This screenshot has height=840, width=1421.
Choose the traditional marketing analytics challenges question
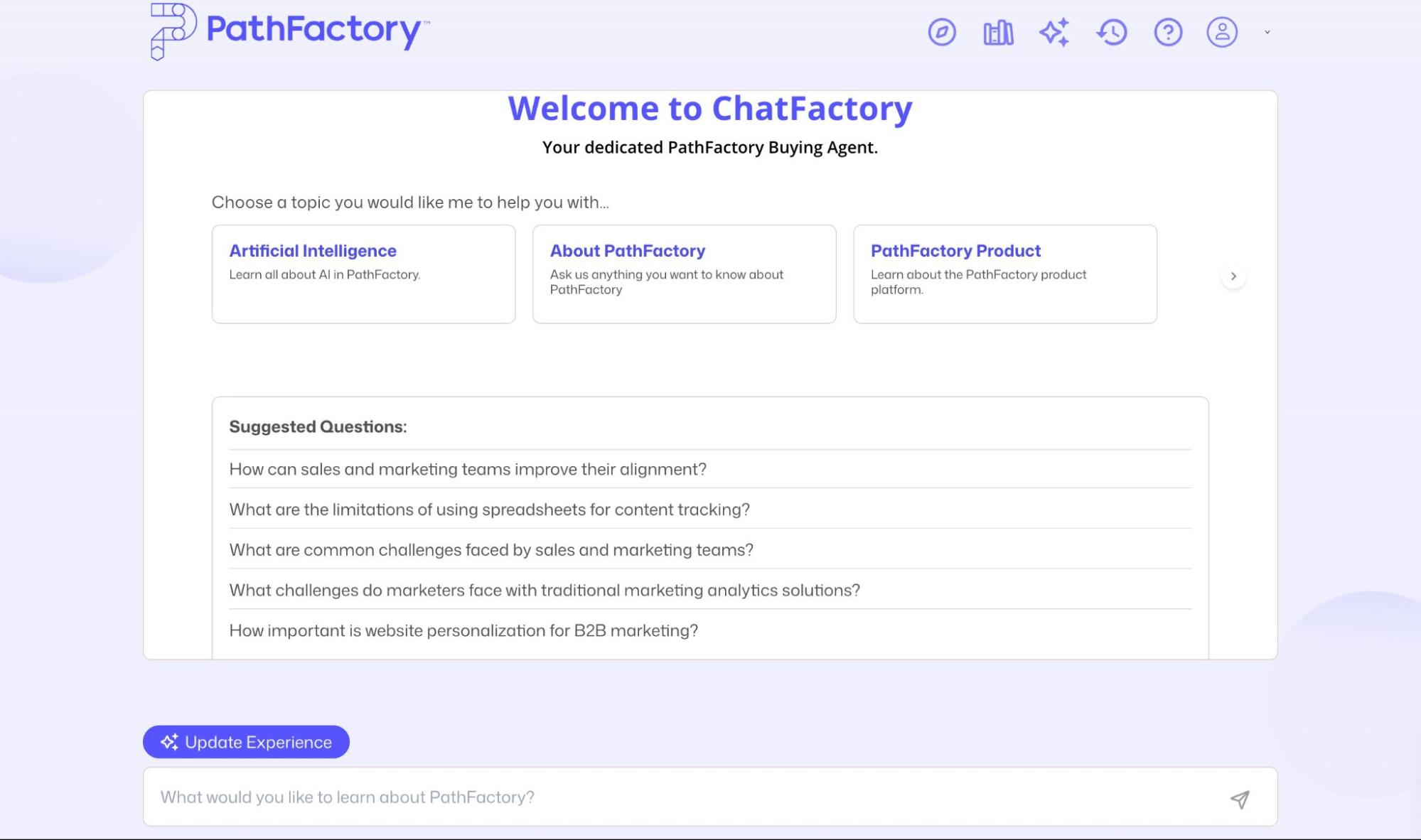pos(545,590)
